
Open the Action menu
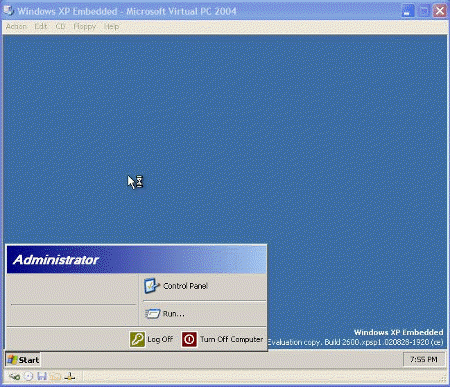[x=16, y=27]
